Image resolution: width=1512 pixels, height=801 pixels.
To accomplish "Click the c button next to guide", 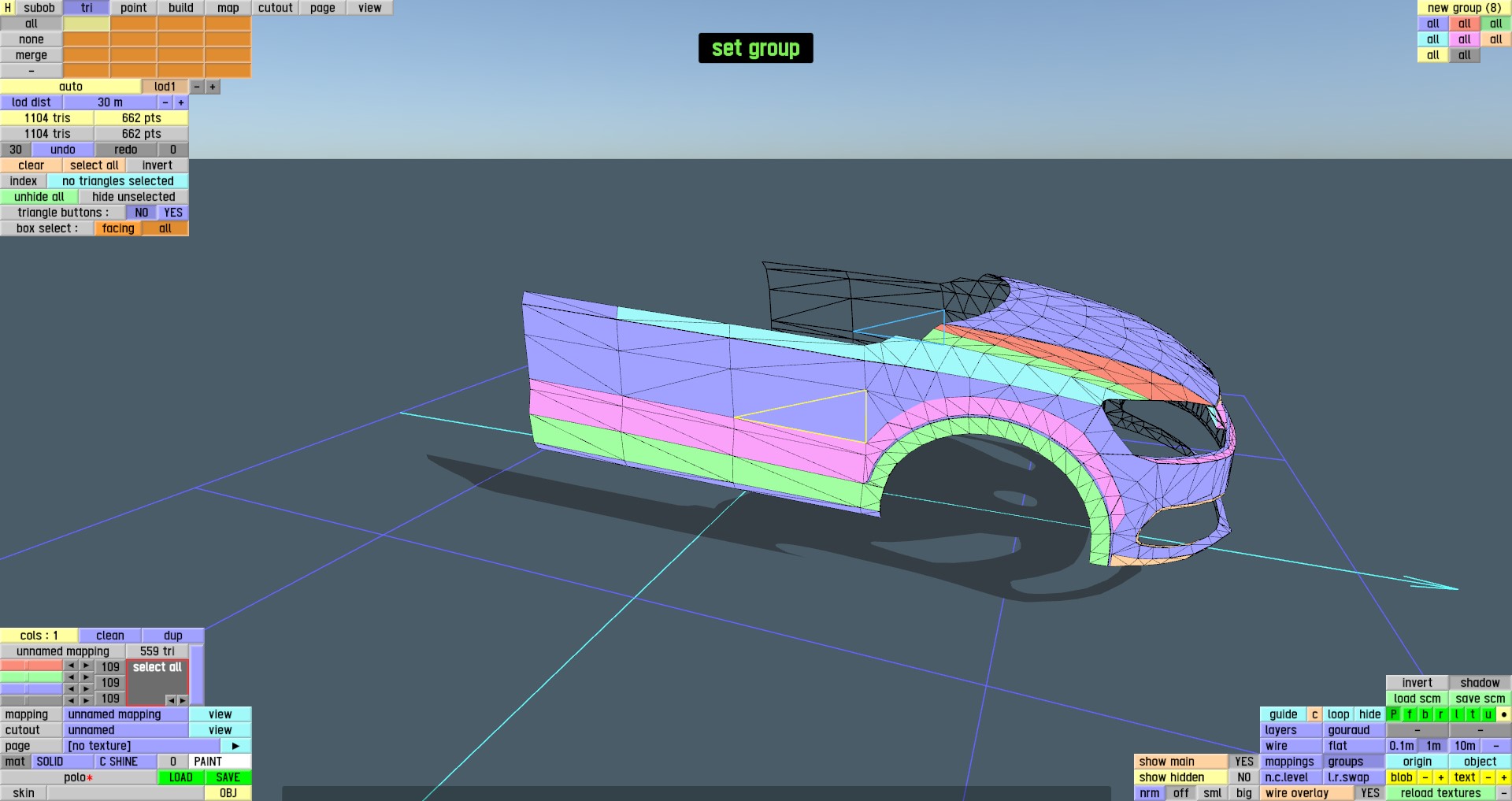I will coord(1314,714).
